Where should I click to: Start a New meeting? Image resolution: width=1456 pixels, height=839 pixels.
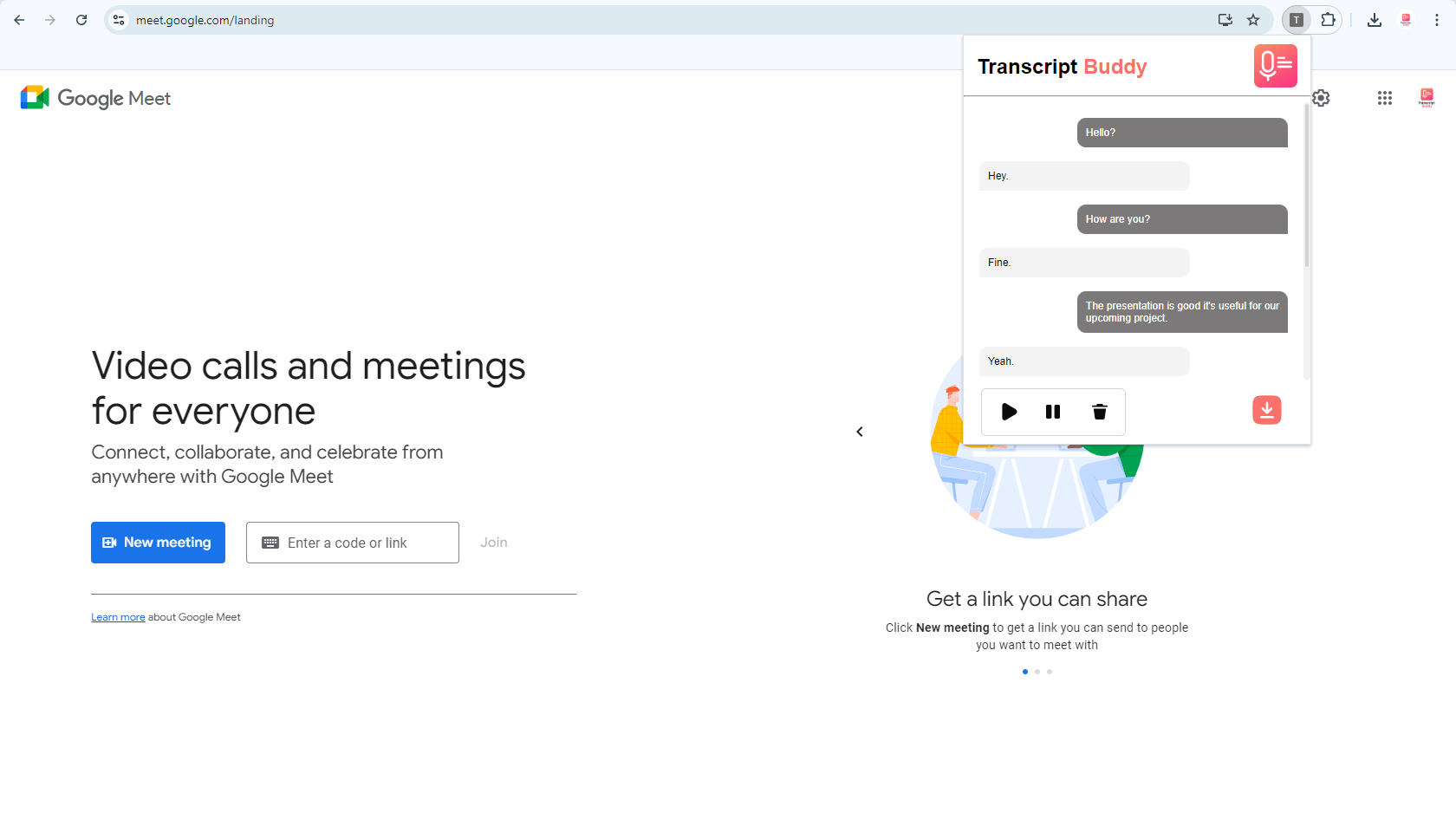coord(158,543)
